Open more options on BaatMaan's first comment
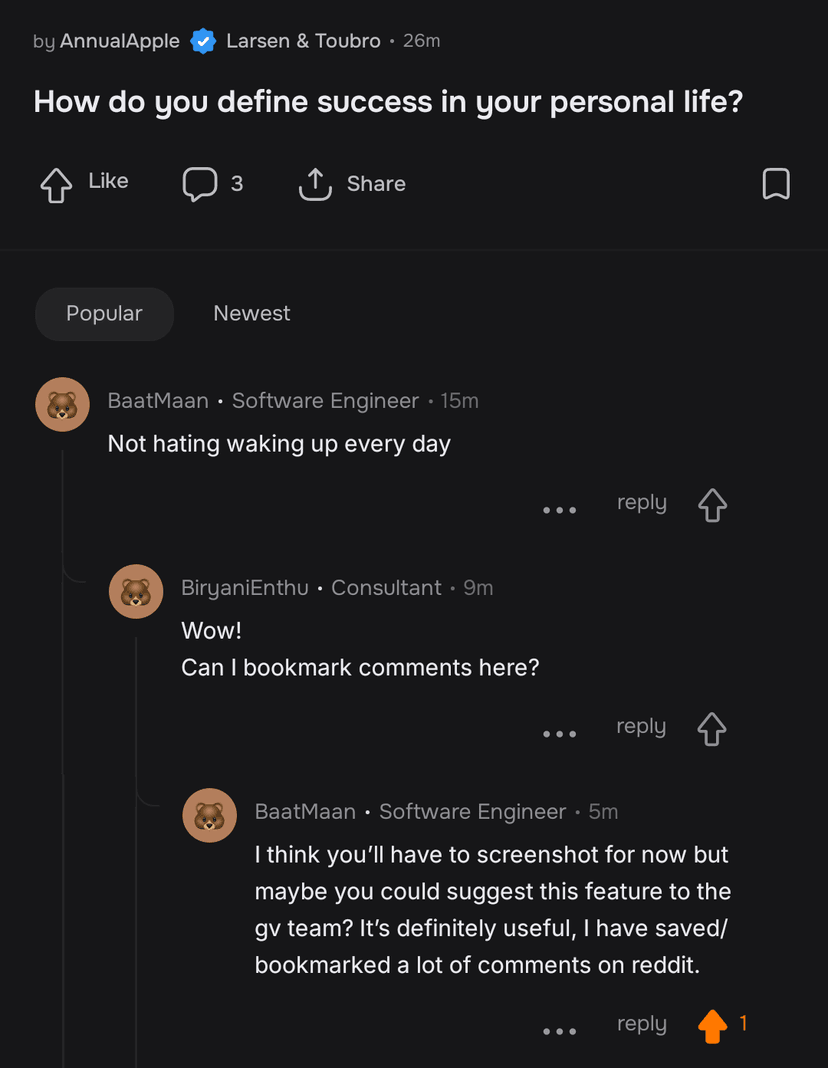Image resolution: width=828 pixels, height=1068 pixels. pyautogui.click(x=559, y=510)
